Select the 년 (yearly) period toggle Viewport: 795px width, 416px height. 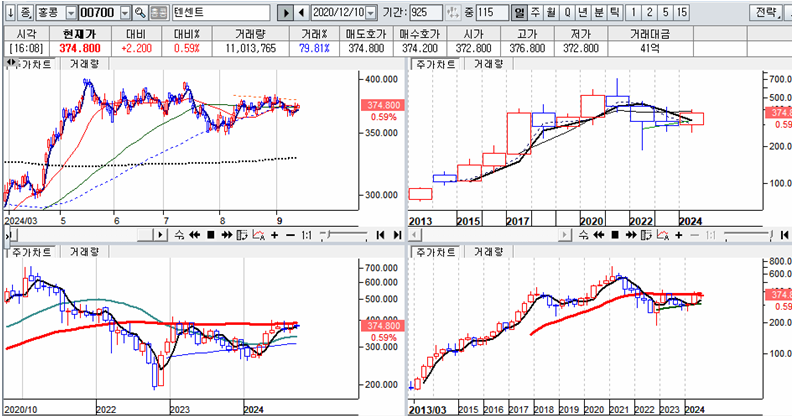[x=583, y=13]
